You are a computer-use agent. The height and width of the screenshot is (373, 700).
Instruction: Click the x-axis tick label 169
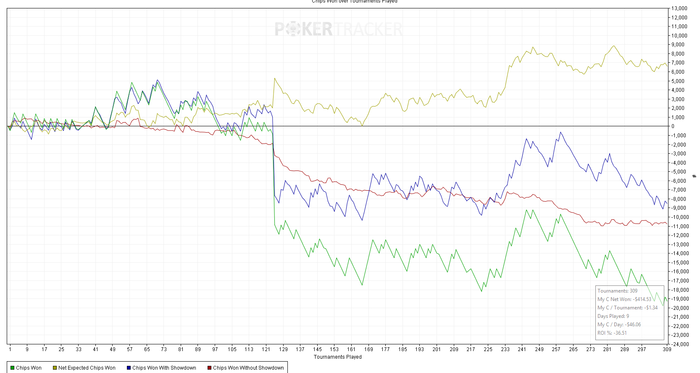tap(368, 350)
